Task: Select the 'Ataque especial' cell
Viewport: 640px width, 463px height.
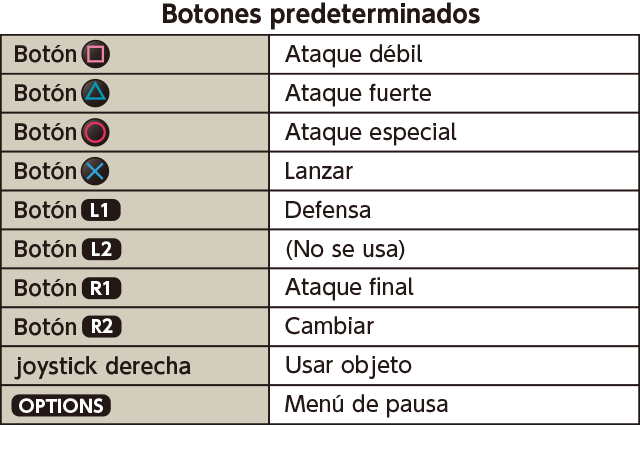Action: point(454,132)
